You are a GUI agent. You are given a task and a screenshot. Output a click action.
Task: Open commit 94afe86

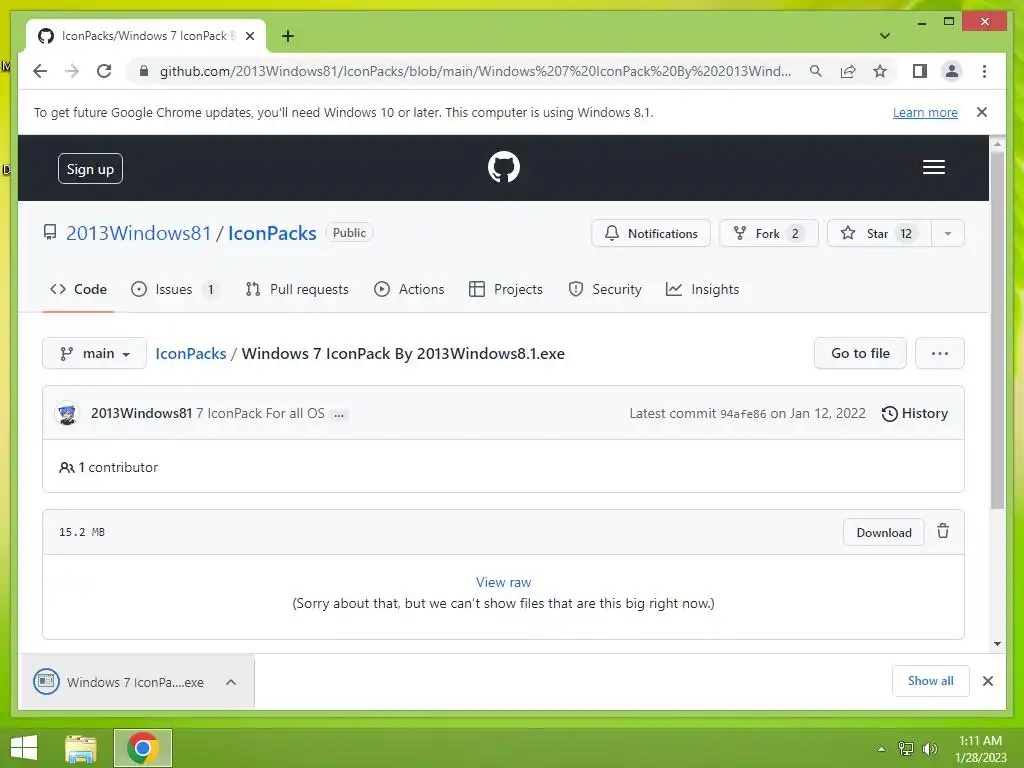click(x=743, y=414)
